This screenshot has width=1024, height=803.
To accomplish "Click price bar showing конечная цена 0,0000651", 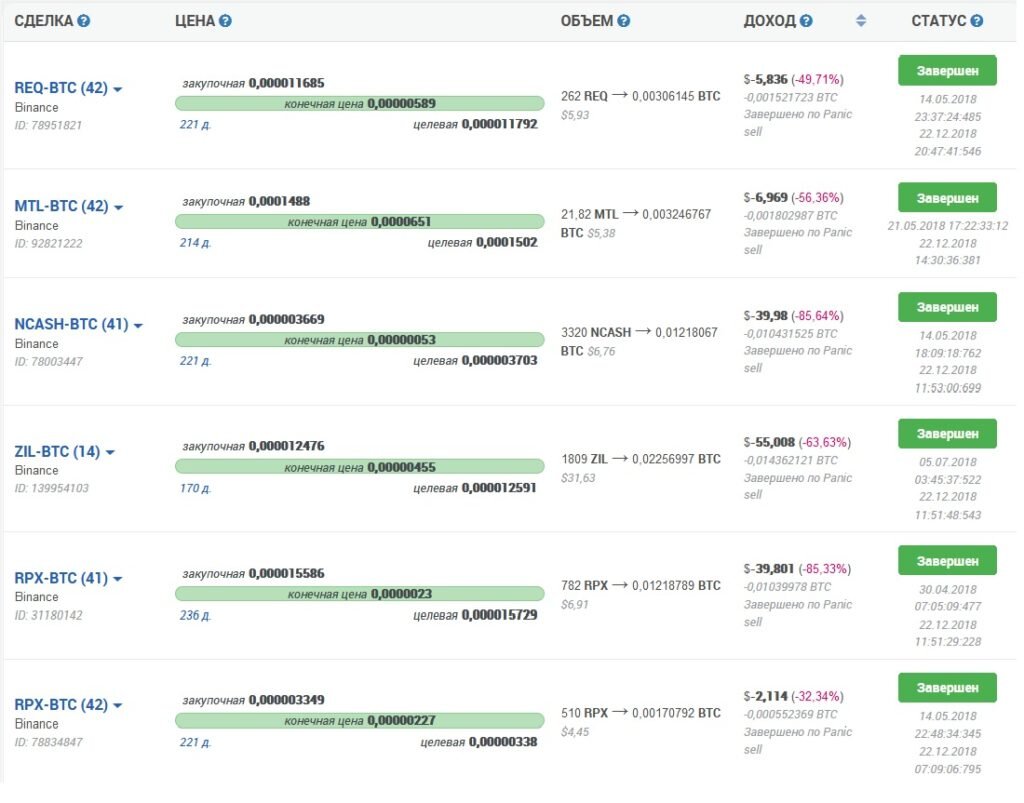I will coord(359,222).
